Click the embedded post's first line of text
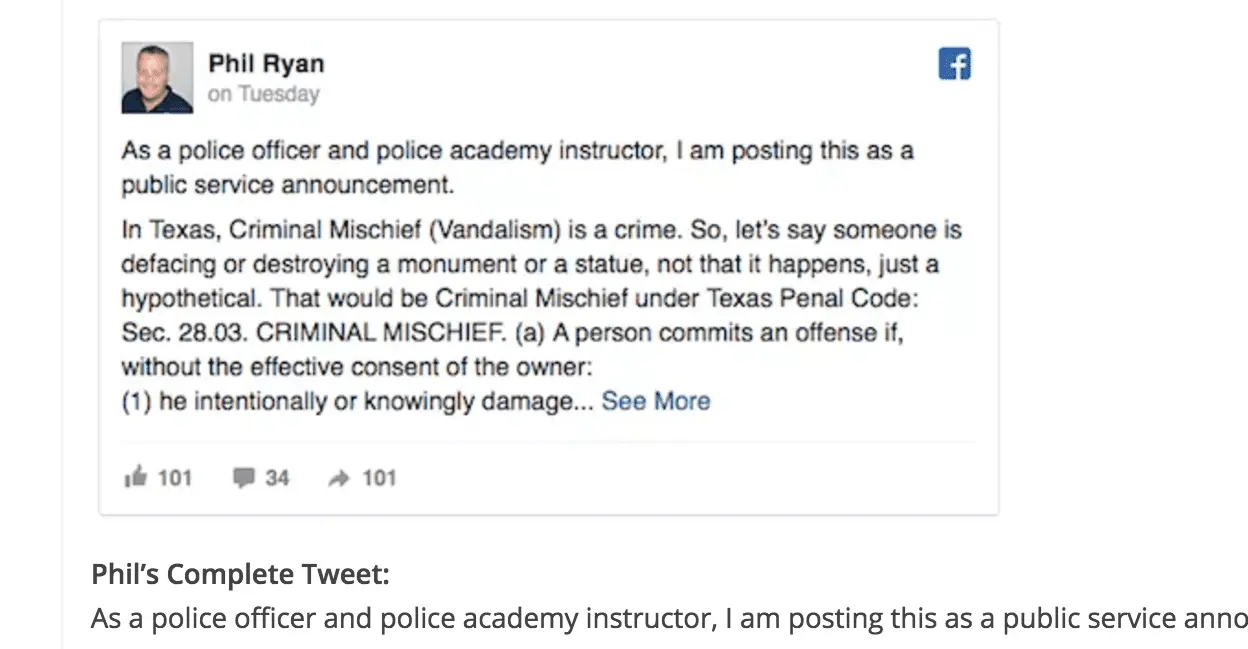The image size is (1248, 649). [517, 152]
